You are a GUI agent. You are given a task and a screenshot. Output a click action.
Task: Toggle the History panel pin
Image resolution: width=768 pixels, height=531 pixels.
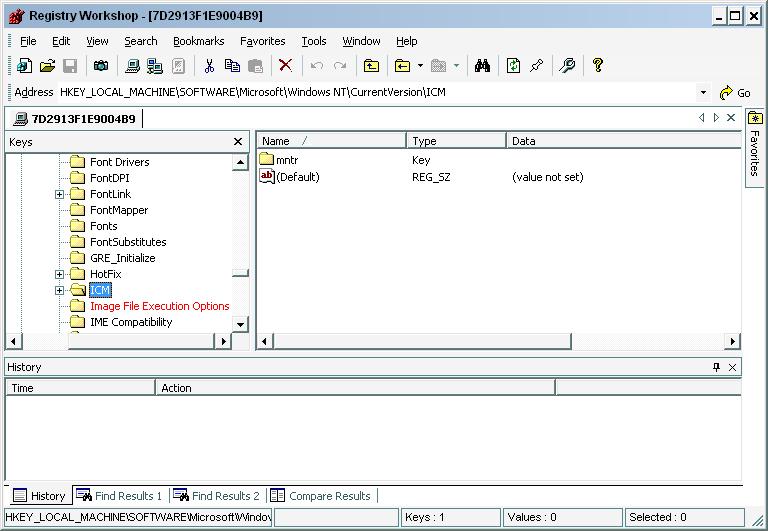pyautogui.click(x=716, y=367)
